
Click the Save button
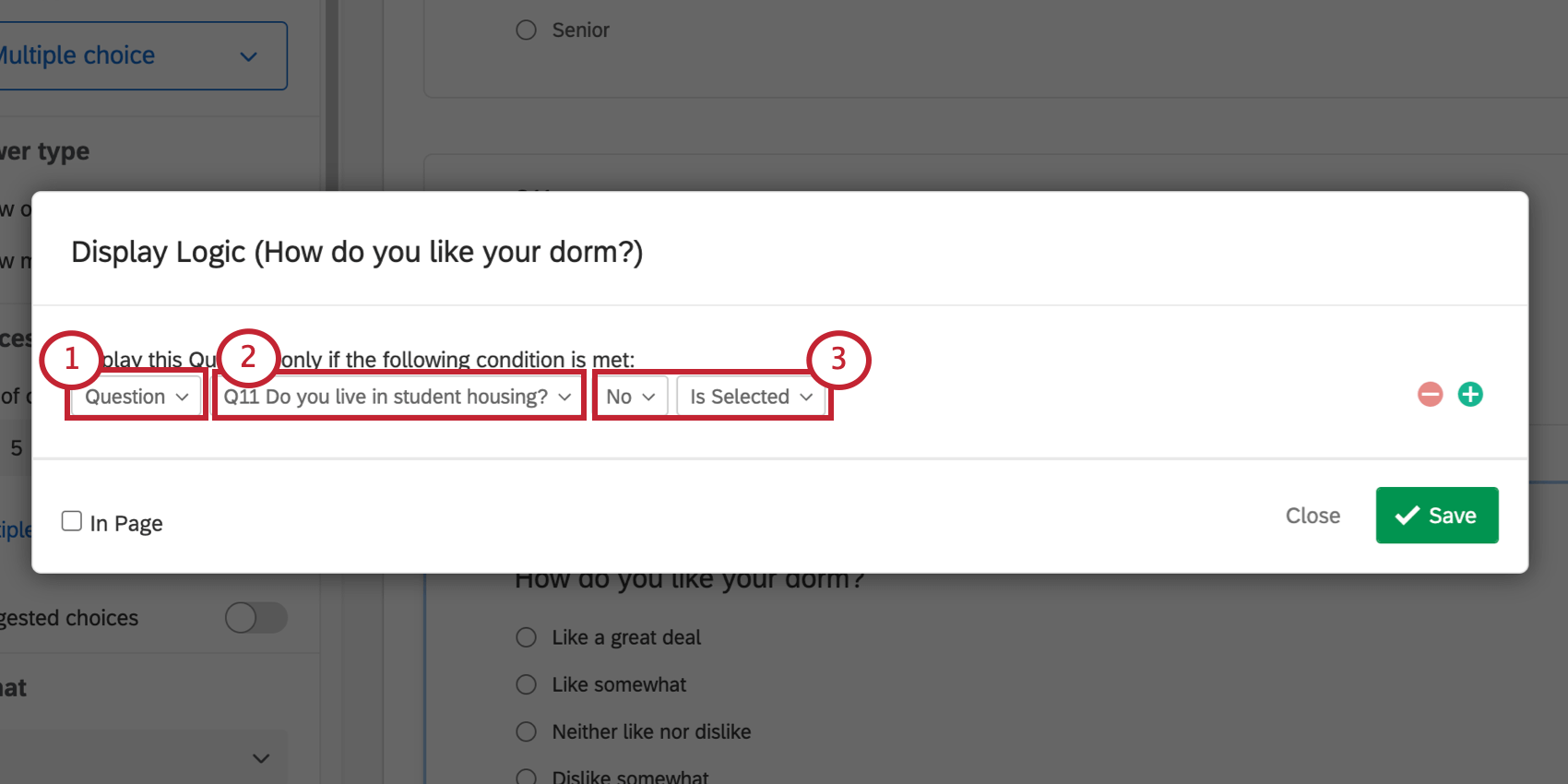pos(1436,516)
